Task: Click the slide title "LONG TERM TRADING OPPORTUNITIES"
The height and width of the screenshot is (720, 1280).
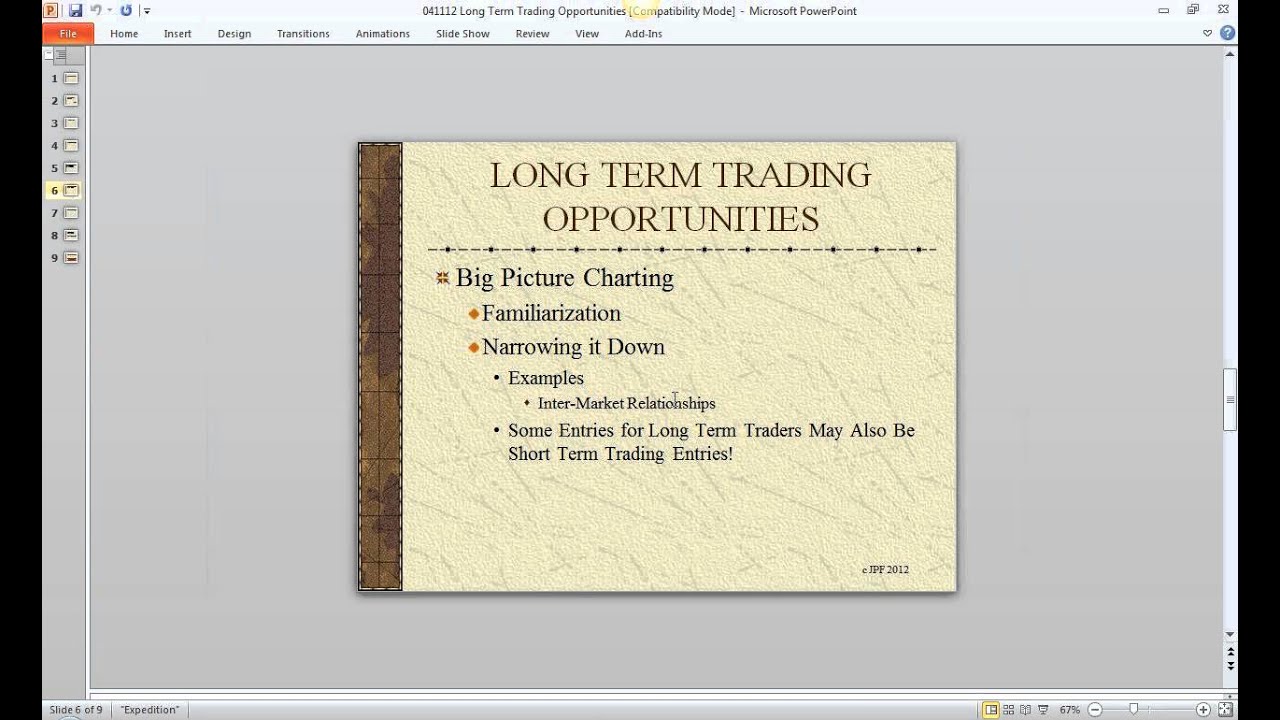Action: tap(680, 197)
